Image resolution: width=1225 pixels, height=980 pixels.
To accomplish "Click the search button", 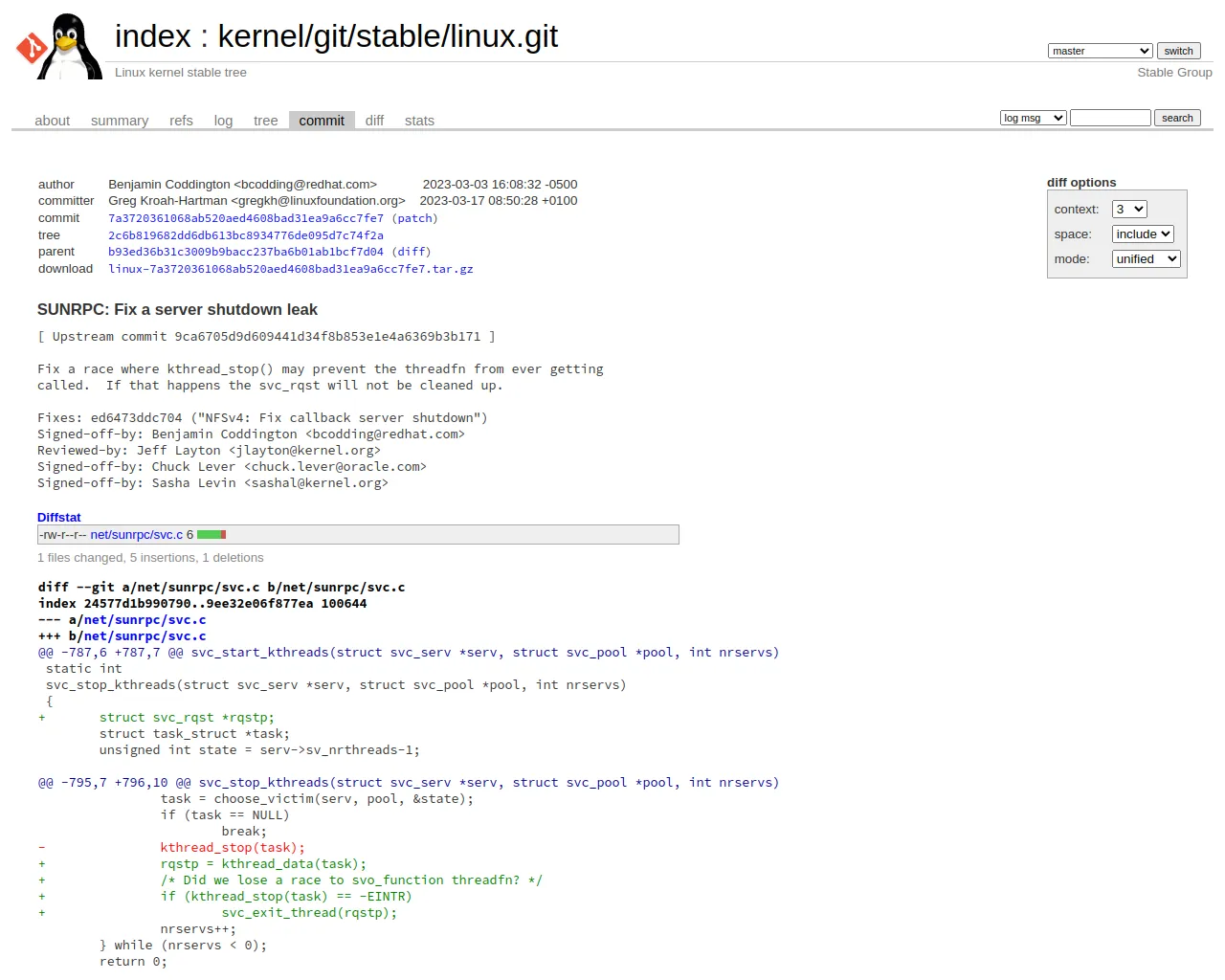I will pyautogui.click(x=1177, y=118).
